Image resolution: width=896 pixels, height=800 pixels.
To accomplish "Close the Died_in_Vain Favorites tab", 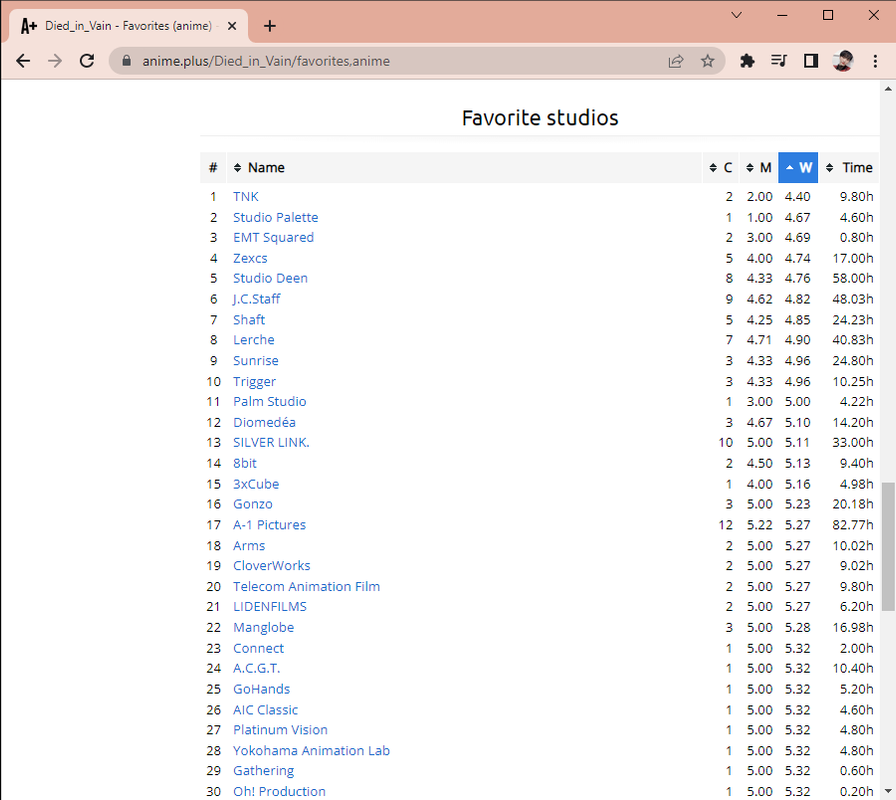I will pos(232,26).
